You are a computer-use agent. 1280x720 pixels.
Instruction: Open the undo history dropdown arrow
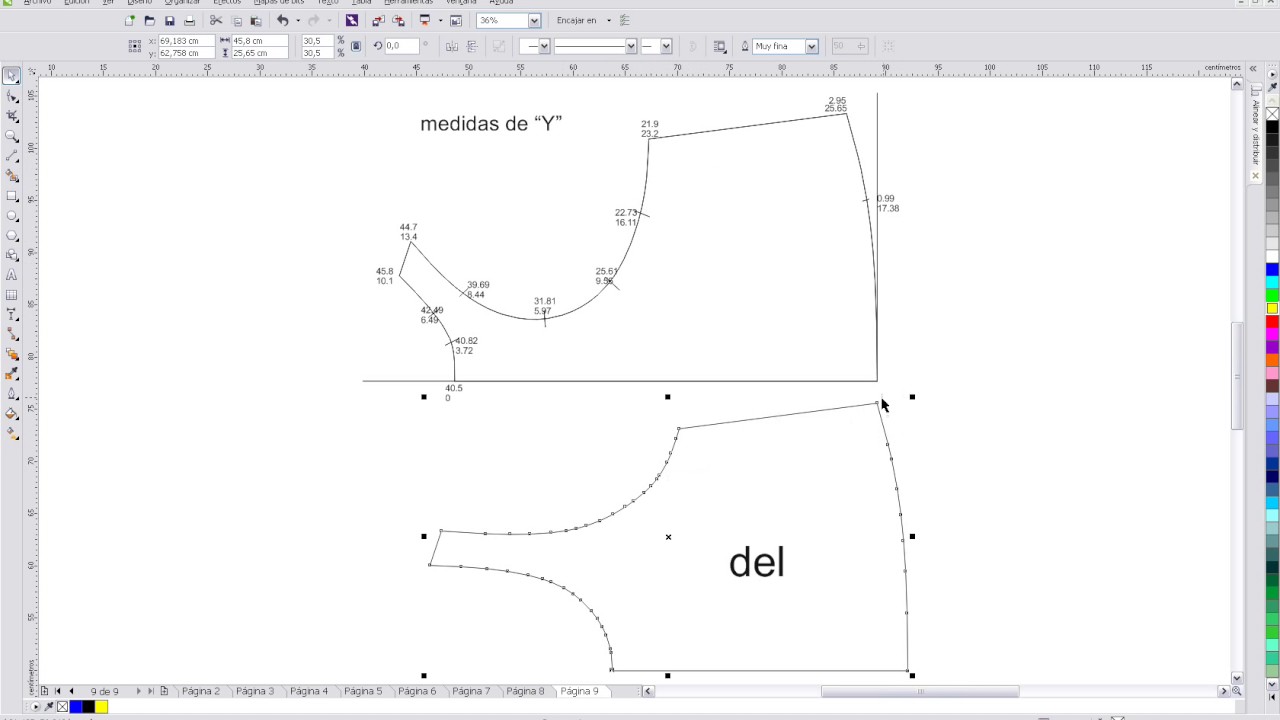(x=297, y=21)
